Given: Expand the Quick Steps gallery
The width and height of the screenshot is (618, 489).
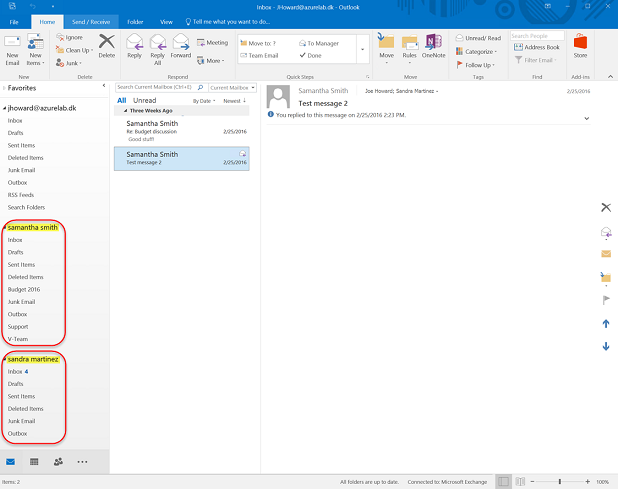Looking at the screenshot, I should pyautogui.click(x=363, y=50).
